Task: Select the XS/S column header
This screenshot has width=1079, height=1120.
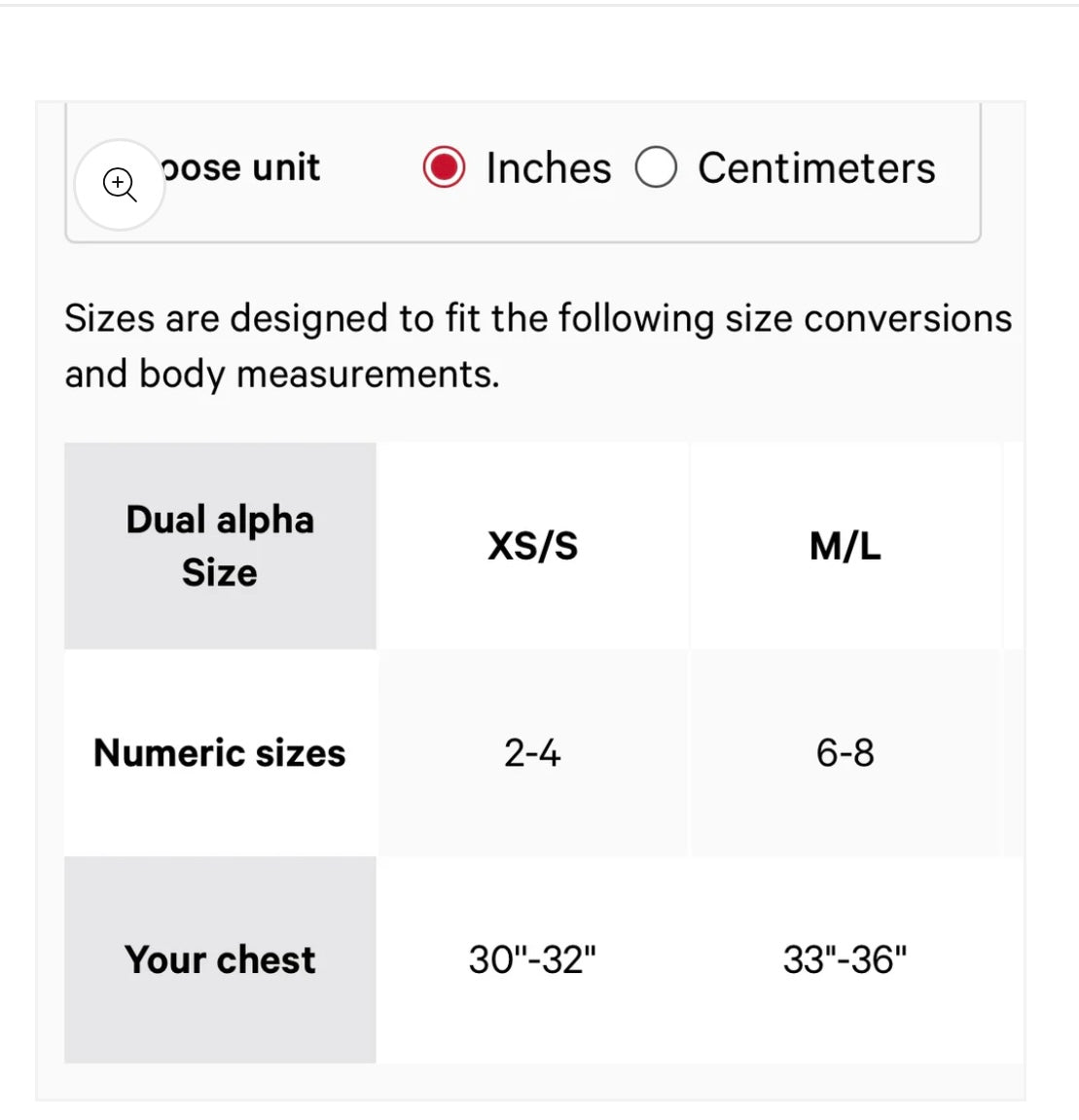Action: [532, 545]
